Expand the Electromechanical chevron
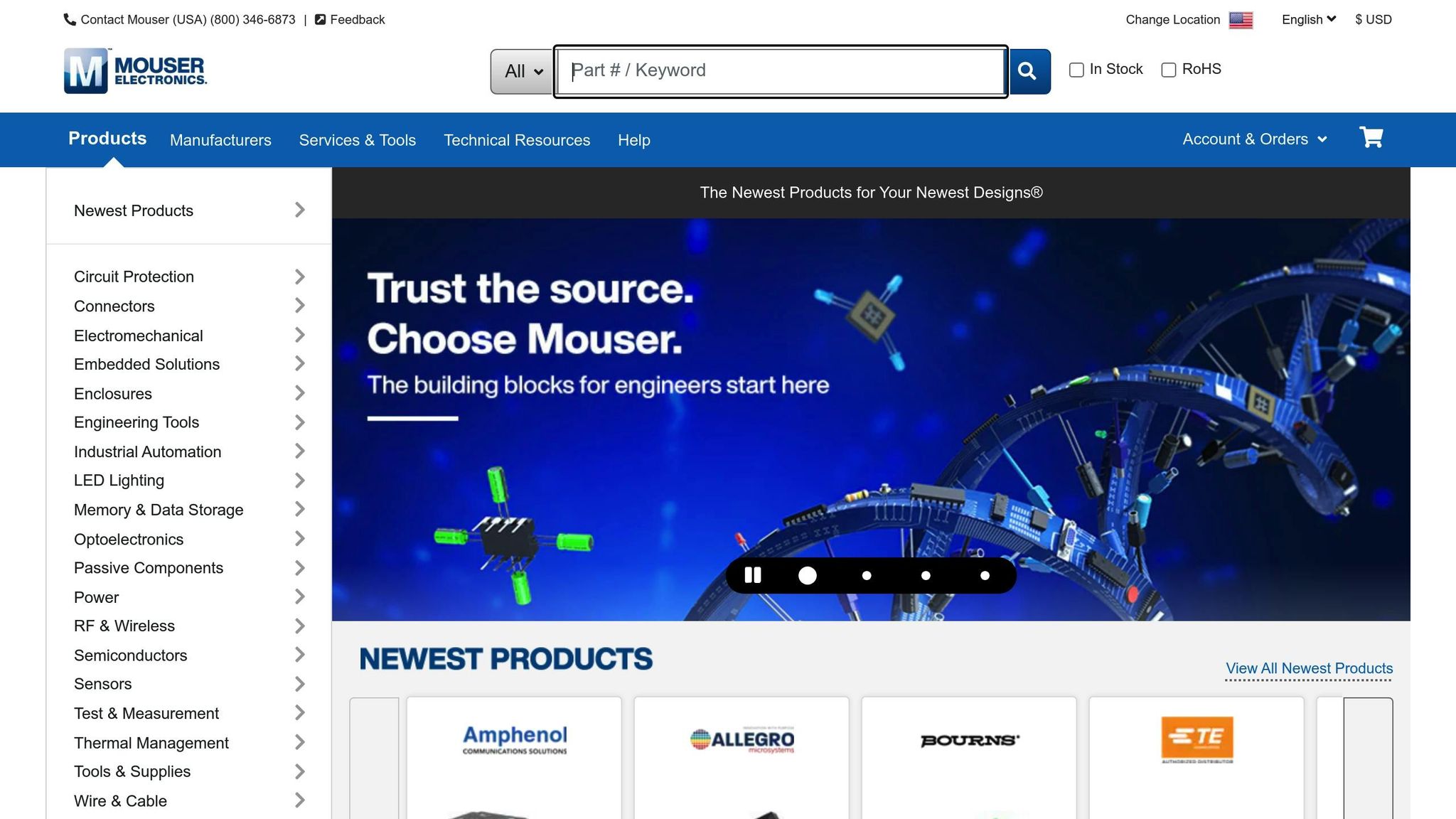Viewport: 1456px width, 819px height. pos(300,335)
